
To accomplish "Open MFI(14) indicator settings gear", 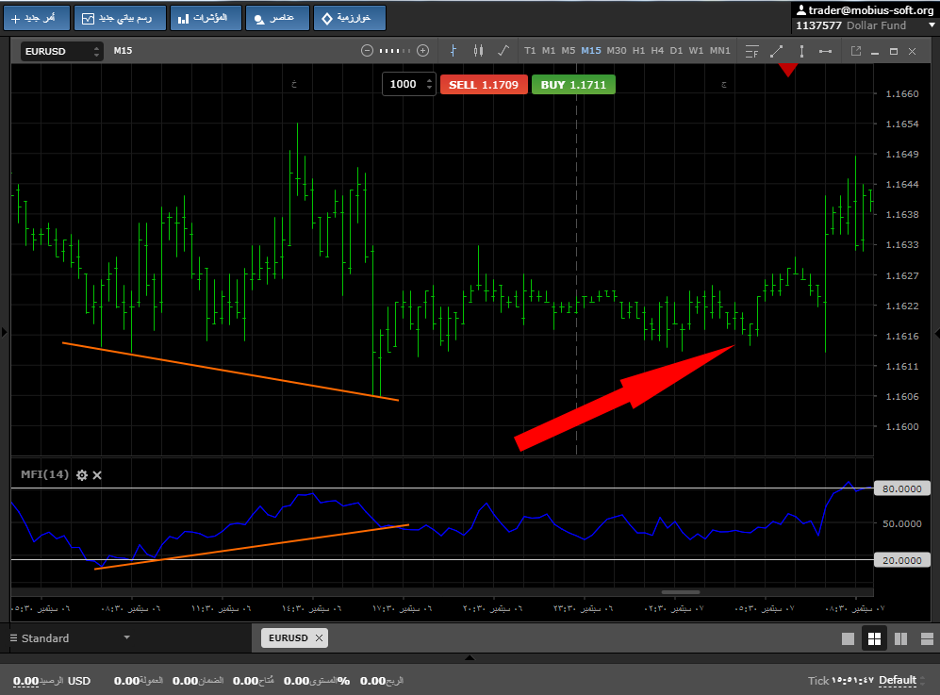I will coord(82,475).
